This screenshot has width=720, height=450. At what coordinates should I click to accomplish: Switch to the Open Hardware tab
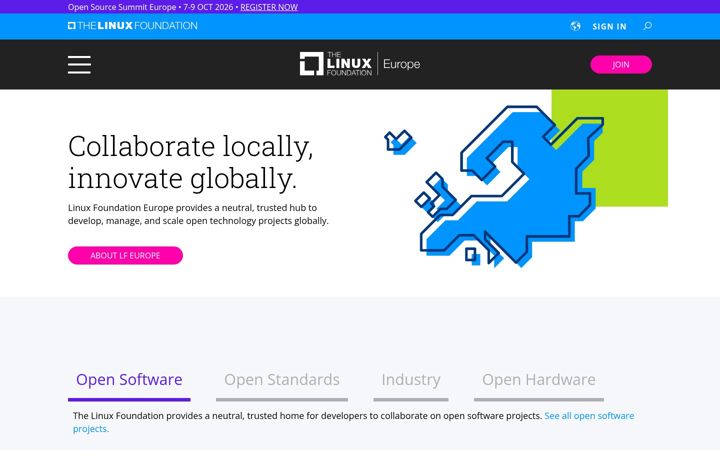click(539, 385)
